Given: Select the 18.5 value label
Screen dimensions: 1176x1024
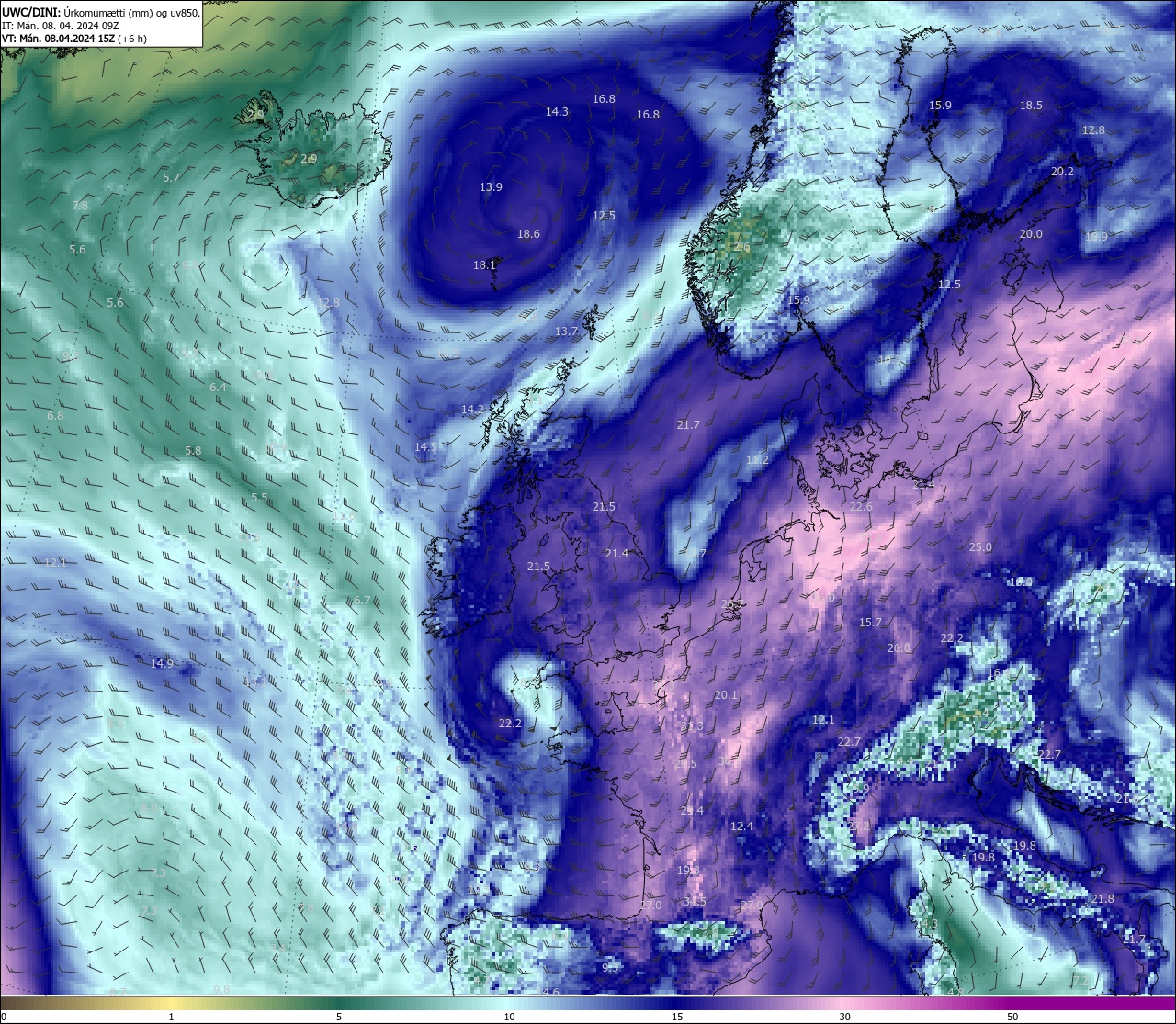Looking at the screenshot, I should point(1031,105).
